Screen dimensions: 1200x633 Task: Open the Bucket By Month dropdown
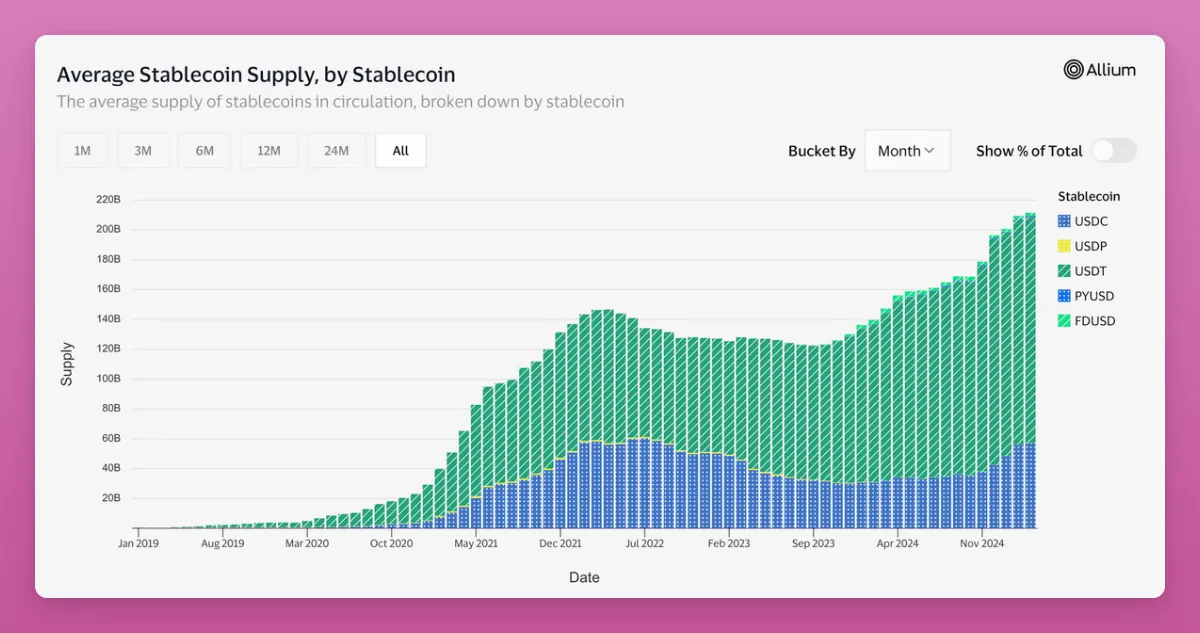[x=907, y=151]
